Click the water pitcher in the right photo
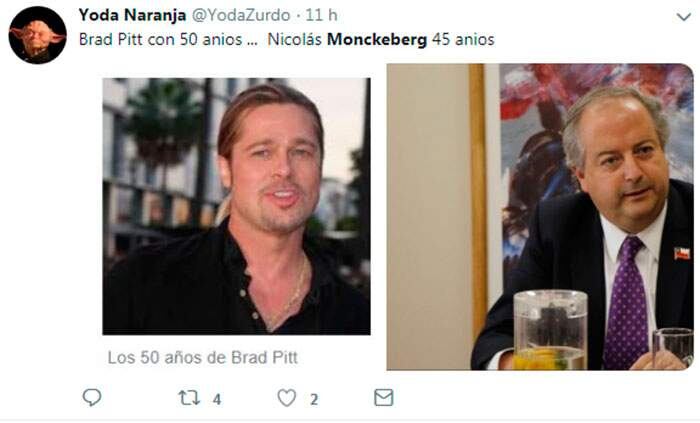700x423 pixels. [550, 330]
